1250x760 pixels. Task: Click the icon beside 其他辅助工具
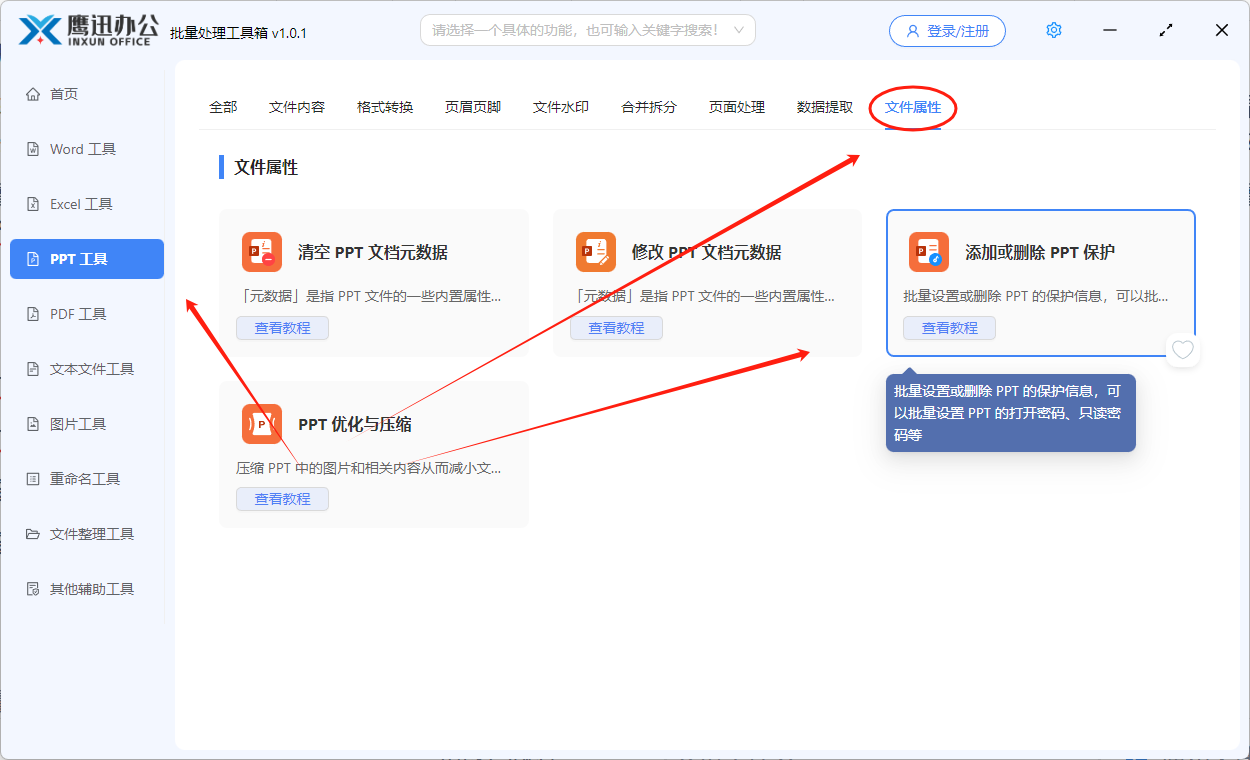coord(33,589)
